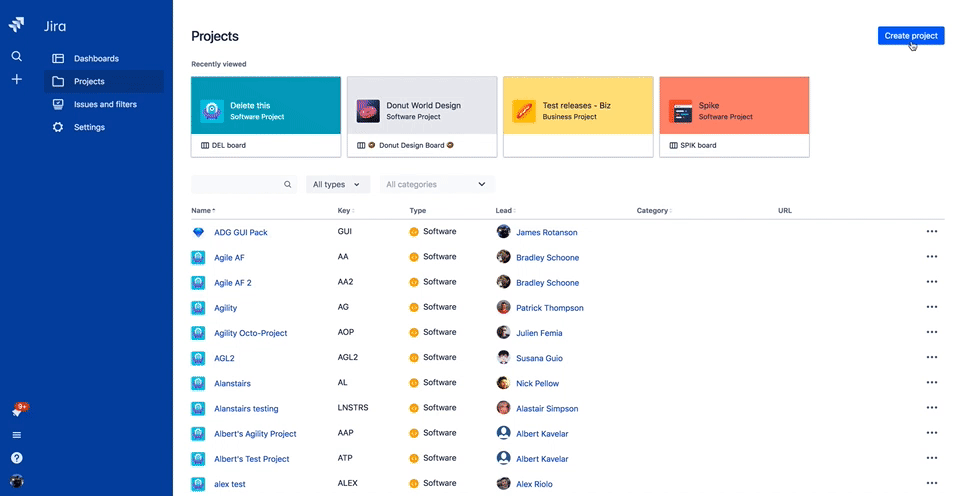Open more actions for Alanstairs row
The width and height of the screenshot is (960, 496).
pos(932,382)
